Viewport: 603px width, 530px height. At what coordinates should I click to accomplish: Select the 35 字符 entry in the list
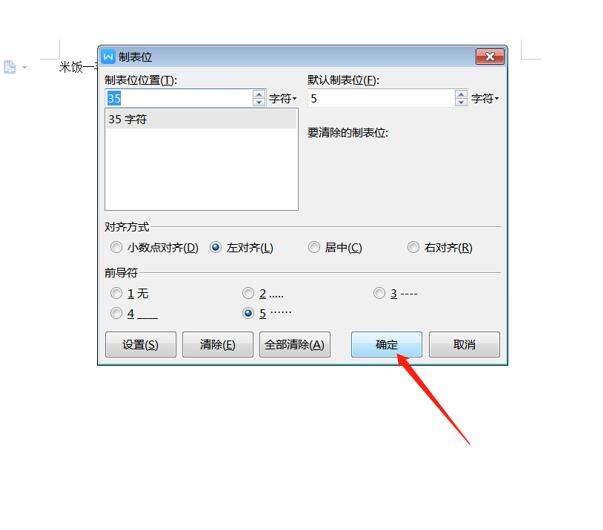point(201,119)
